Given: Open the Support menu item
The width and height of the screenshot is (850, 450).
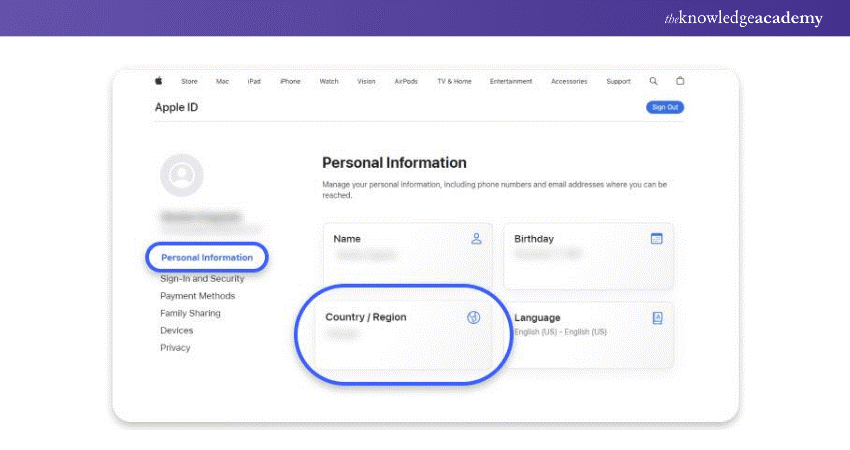Looking at the screenshot, I should (618, 81).
